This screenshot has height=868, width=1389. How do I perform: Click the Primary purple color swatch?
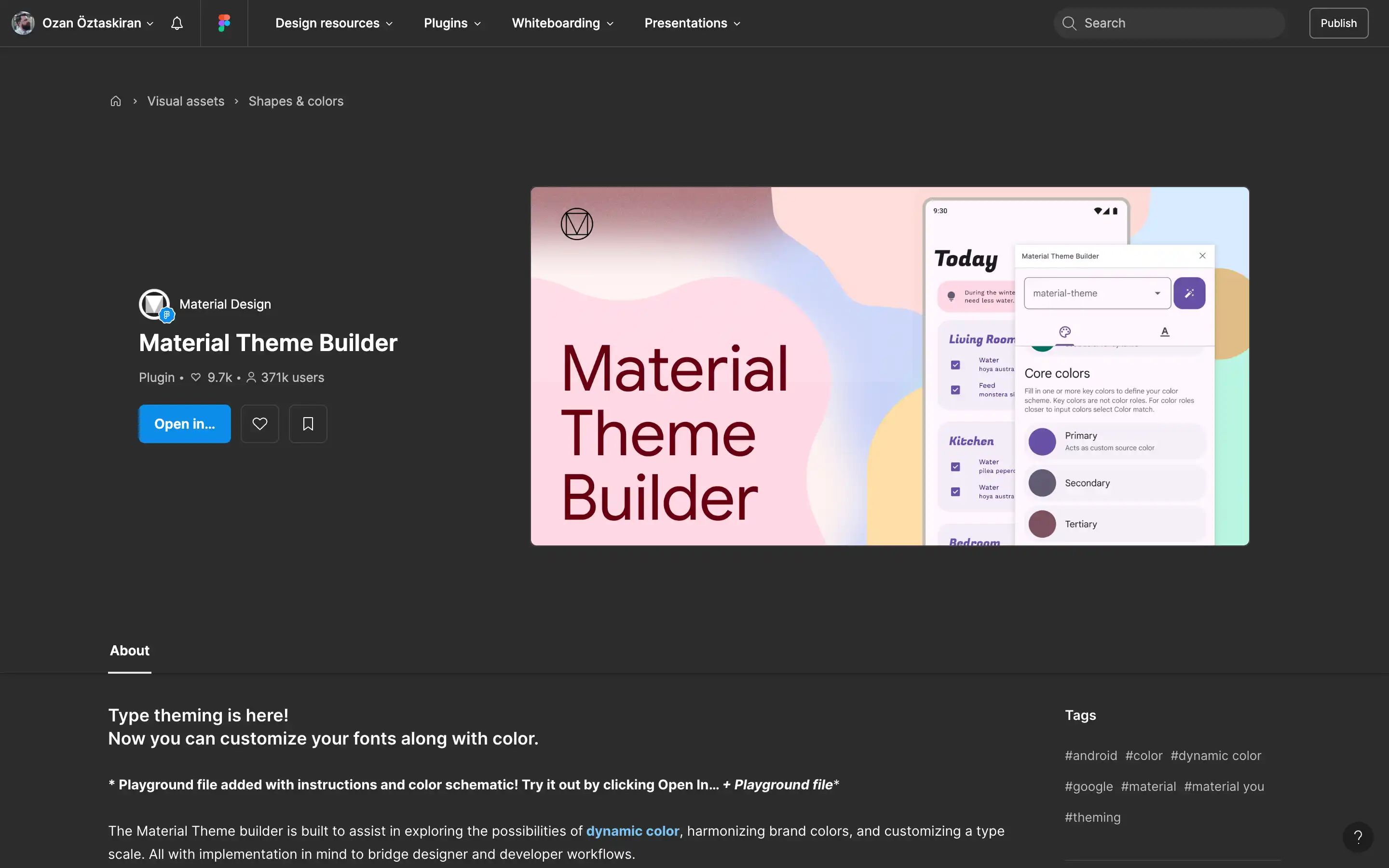(x=1042, y=441)
